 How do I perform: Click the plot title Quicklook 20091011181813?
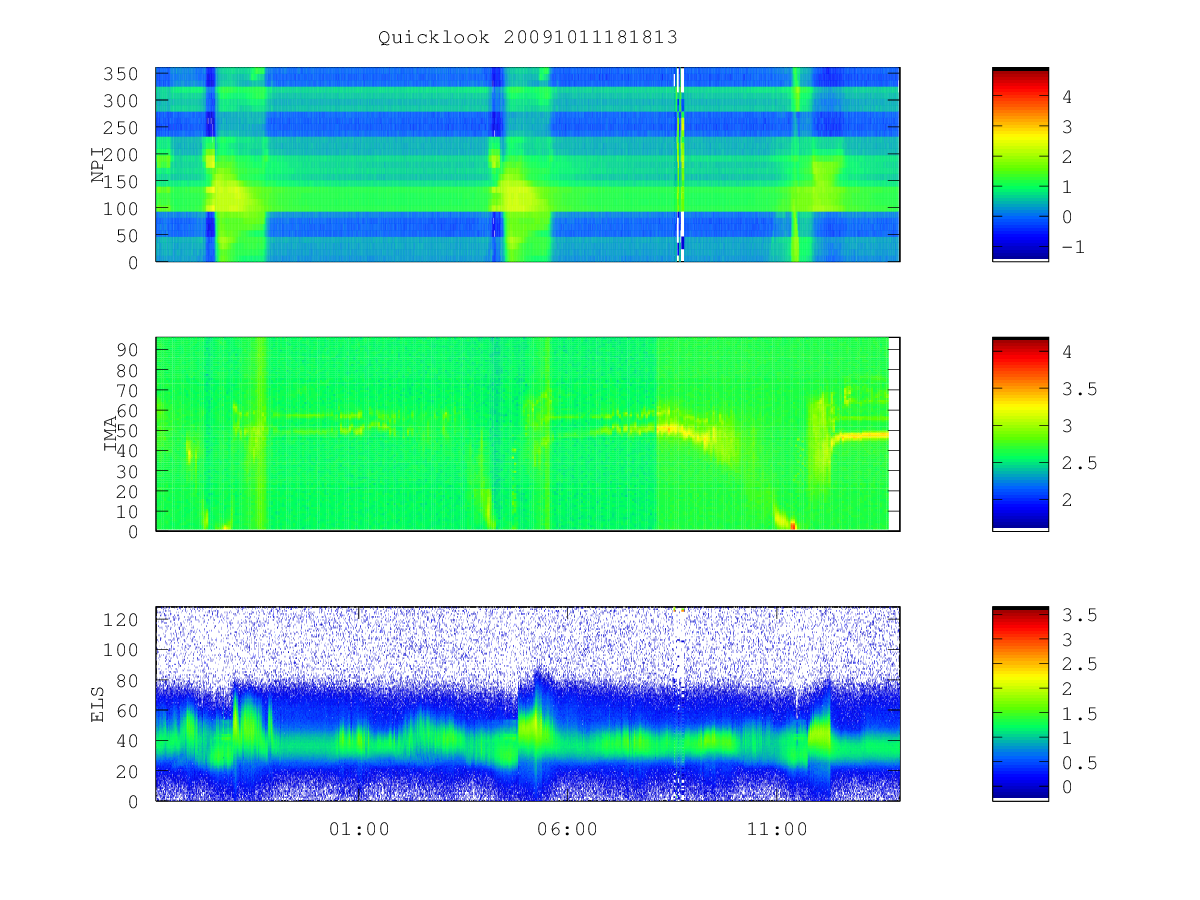(528, 38)
